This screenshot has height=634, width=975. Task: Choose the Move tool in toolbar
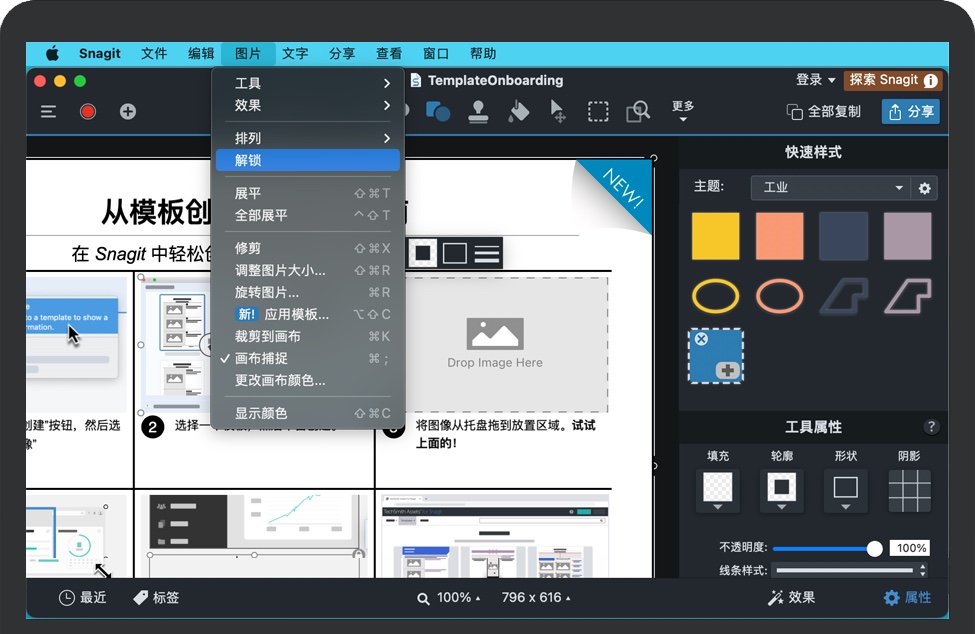click(558, 112)
